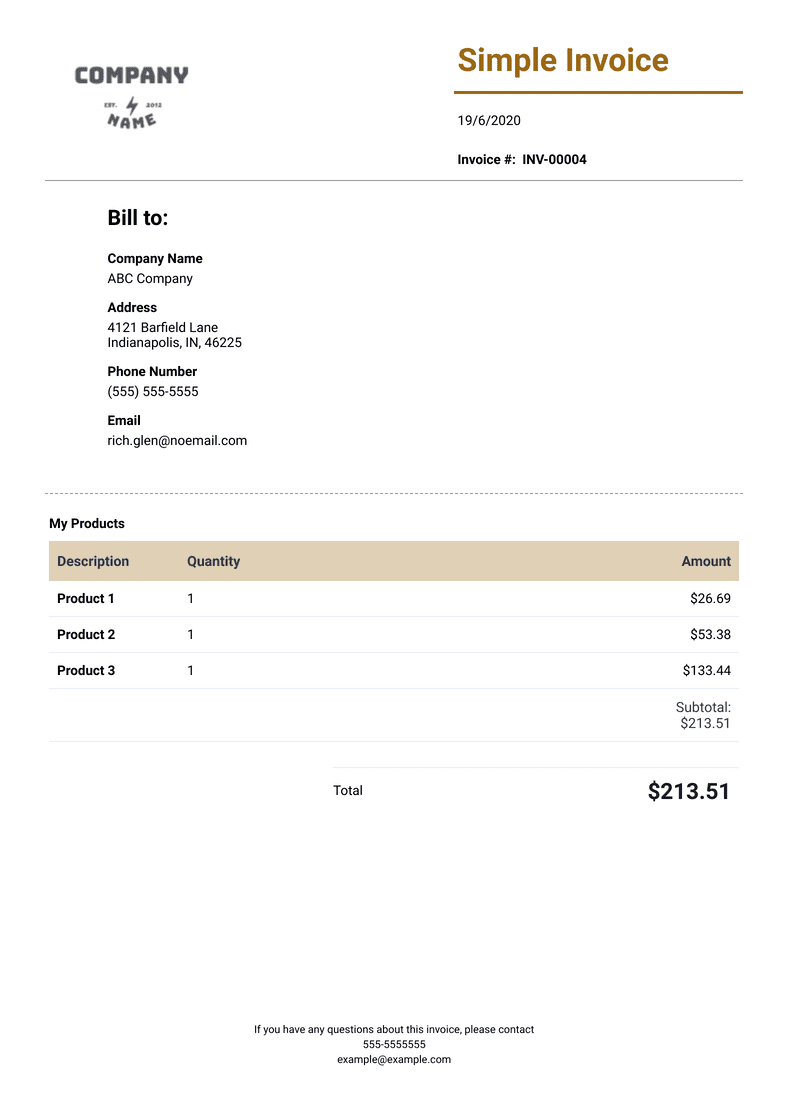
Task: Click the Company Name logo
Action: 131,97
